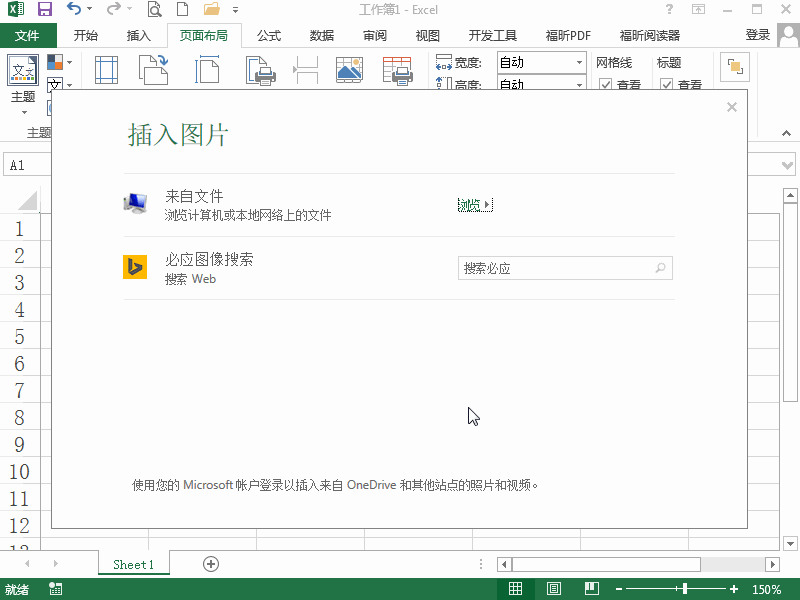Switch to the 开发工具 Developer tab
The height and width of the screenshot is (600, 800).
coord(492,35)
